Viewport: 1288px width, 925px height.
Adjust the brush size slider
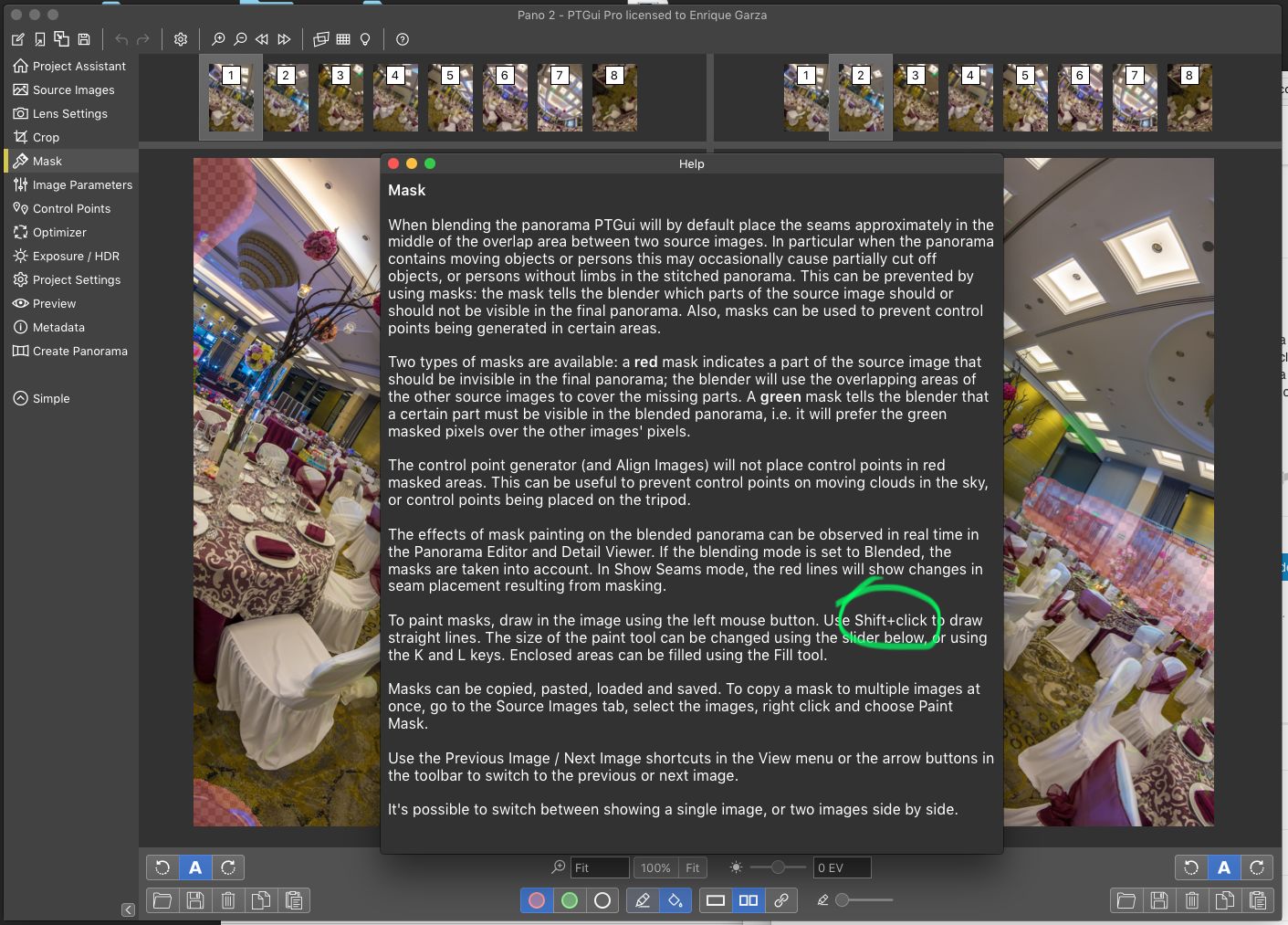pyautogui.click(x=843, y=900)
